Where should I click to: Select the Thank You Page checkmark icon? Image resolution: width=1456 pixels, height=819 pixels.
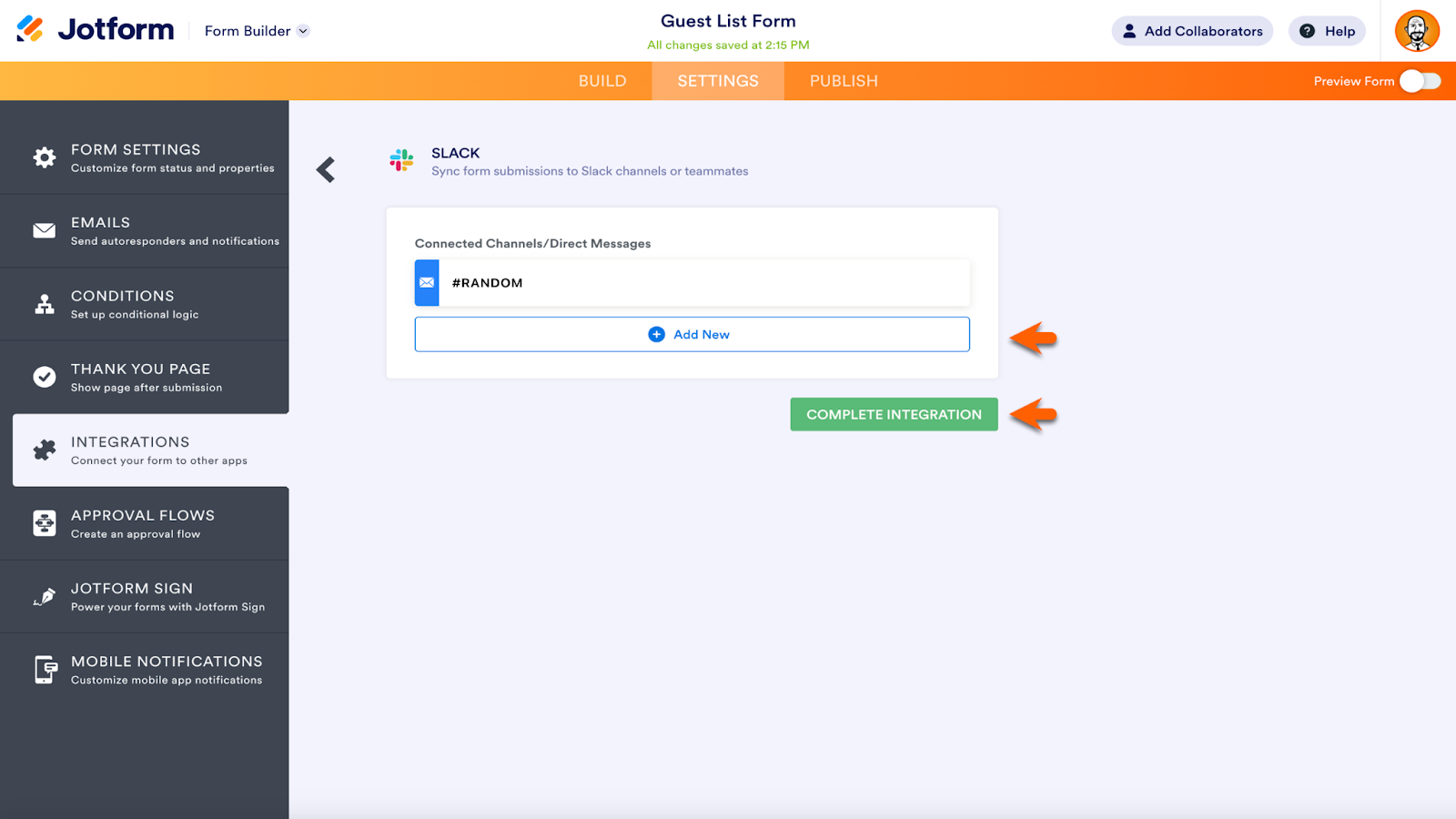(x=45, y=377)
